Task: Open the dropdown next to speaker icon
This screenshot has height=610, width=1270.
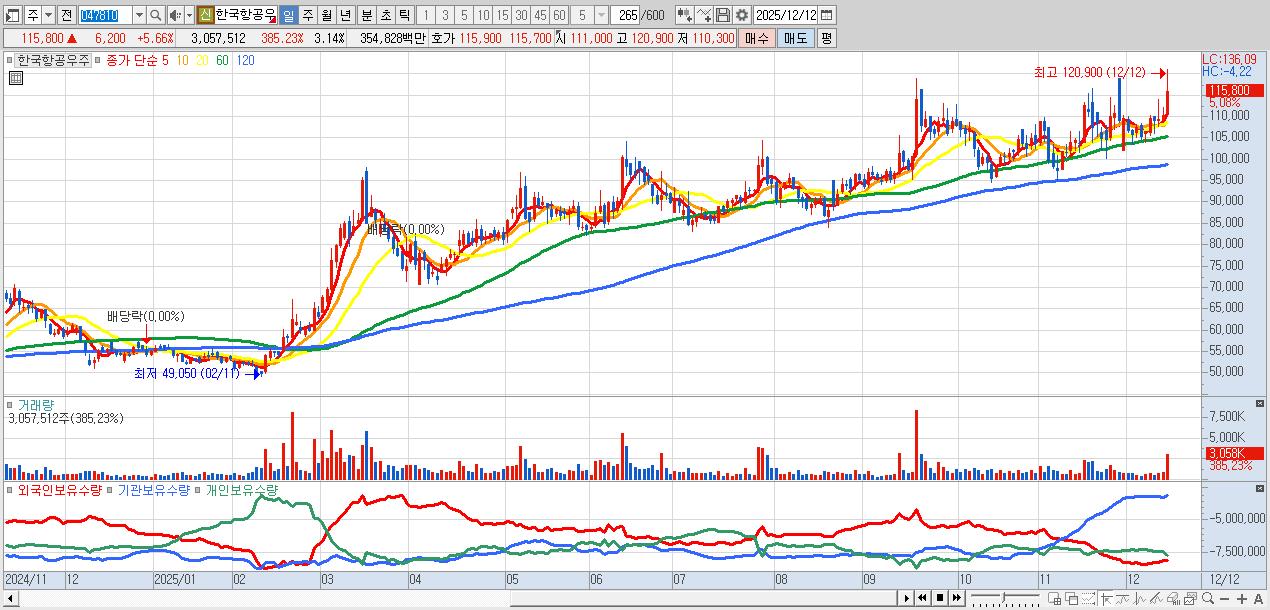Action: click(190, 15)
